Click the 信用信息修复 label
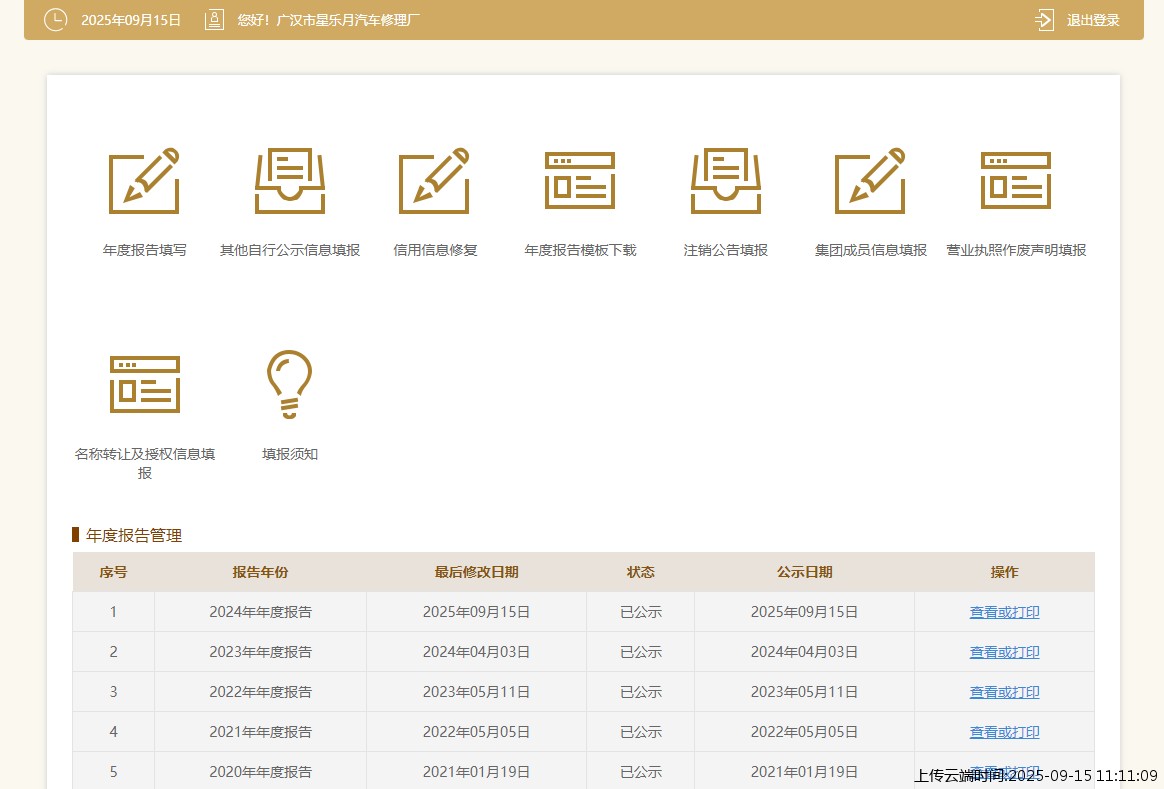This screenshot has height=789, width=1164. point(435,250)
